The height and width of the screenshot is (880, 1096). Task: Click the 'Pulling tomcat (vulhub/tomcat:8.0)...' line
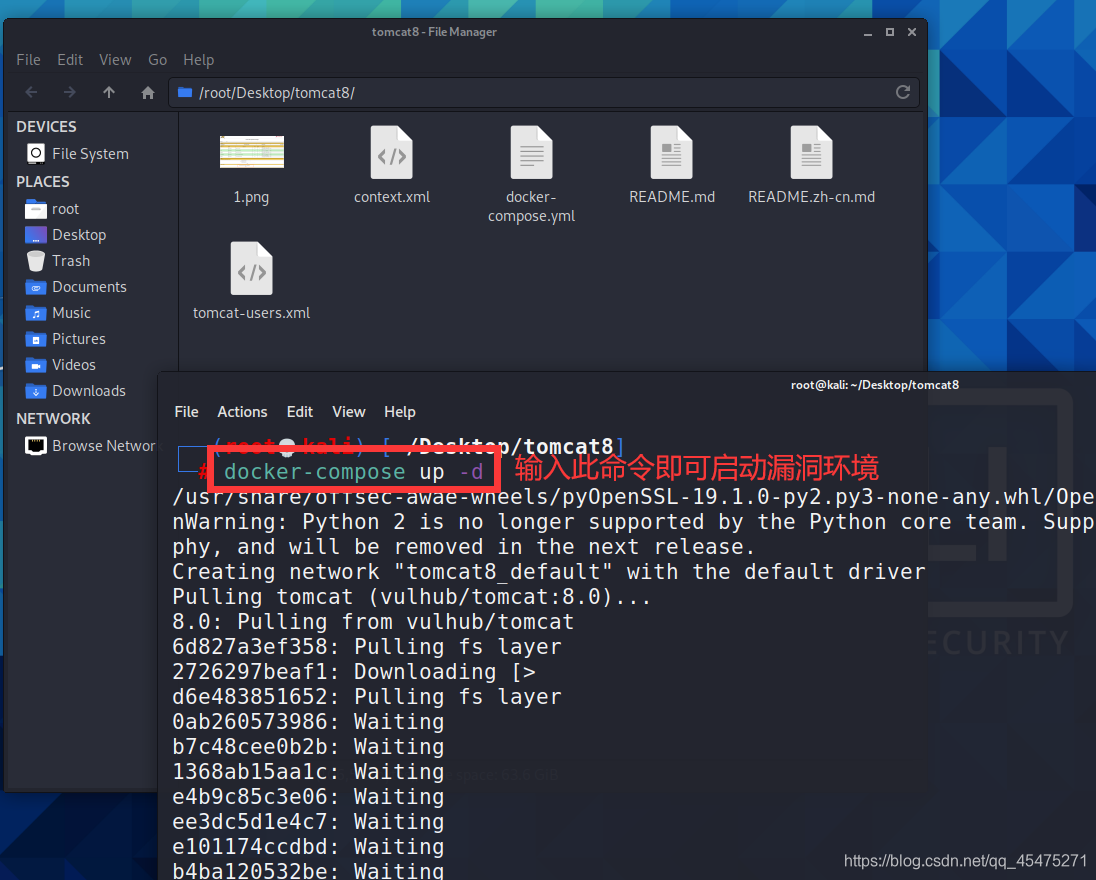pyautogui.click(x=411, y=596)
